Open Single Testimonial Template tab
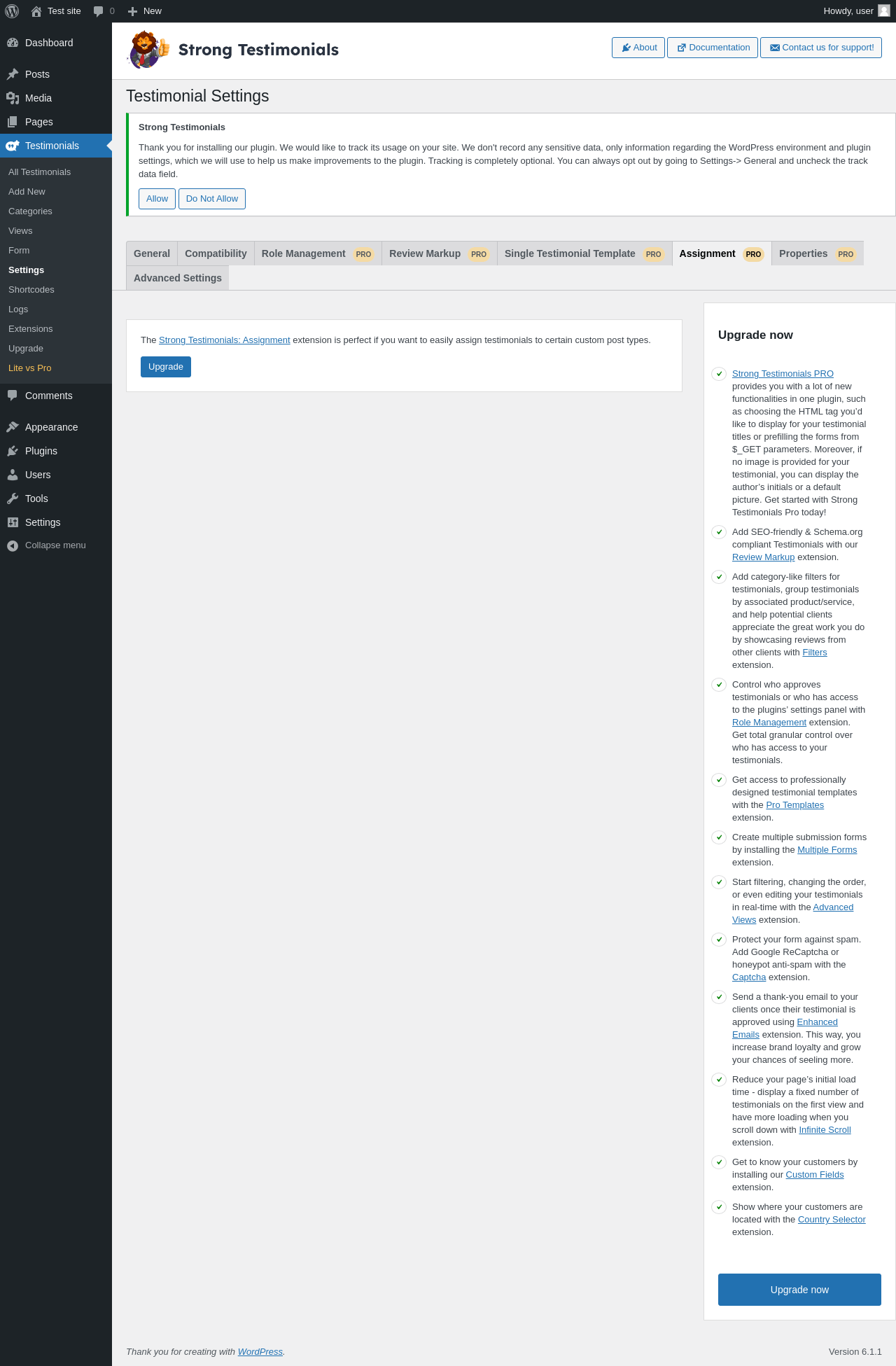Image resolution: width=896 pixels, height=1366 pixels. click(584, 253)
